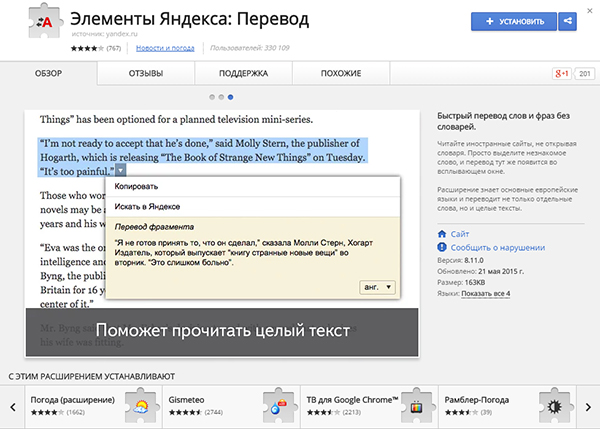The height and width of the screenshot is (429, 600).
Task: Click the home icon beside Сайт
Action: 442,233
